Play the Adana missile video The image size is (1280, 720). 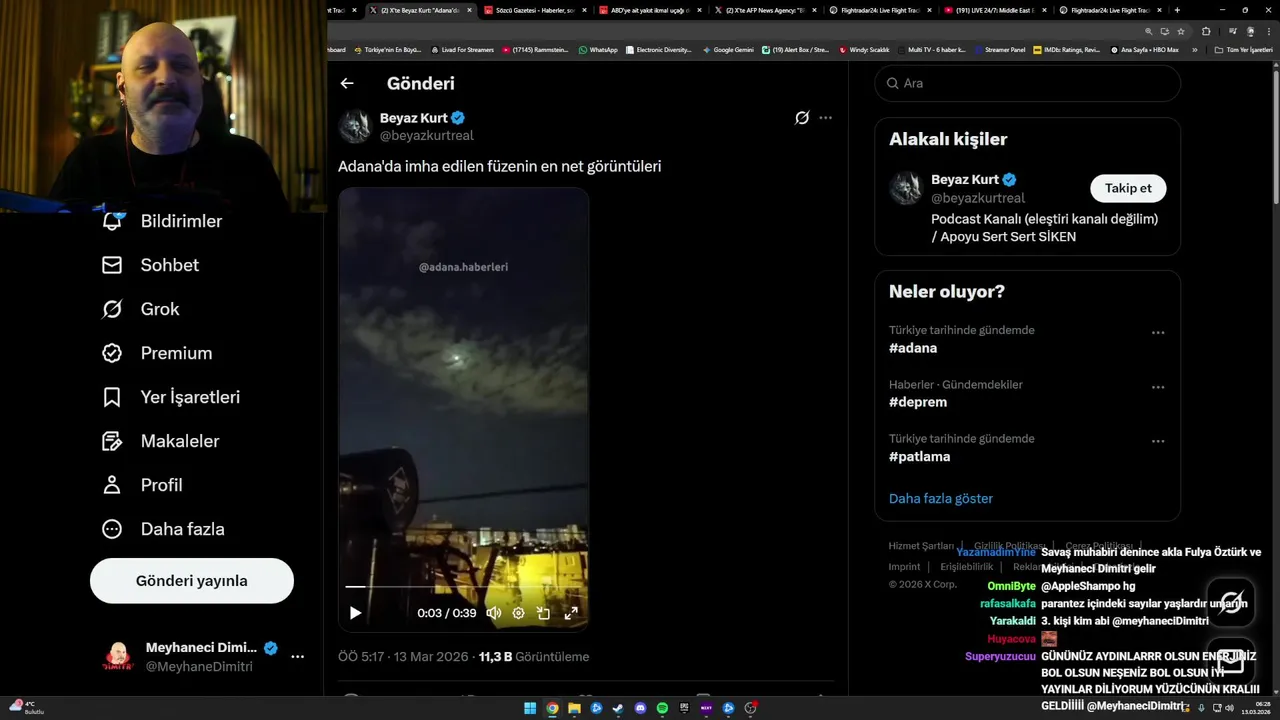point(355,613)
